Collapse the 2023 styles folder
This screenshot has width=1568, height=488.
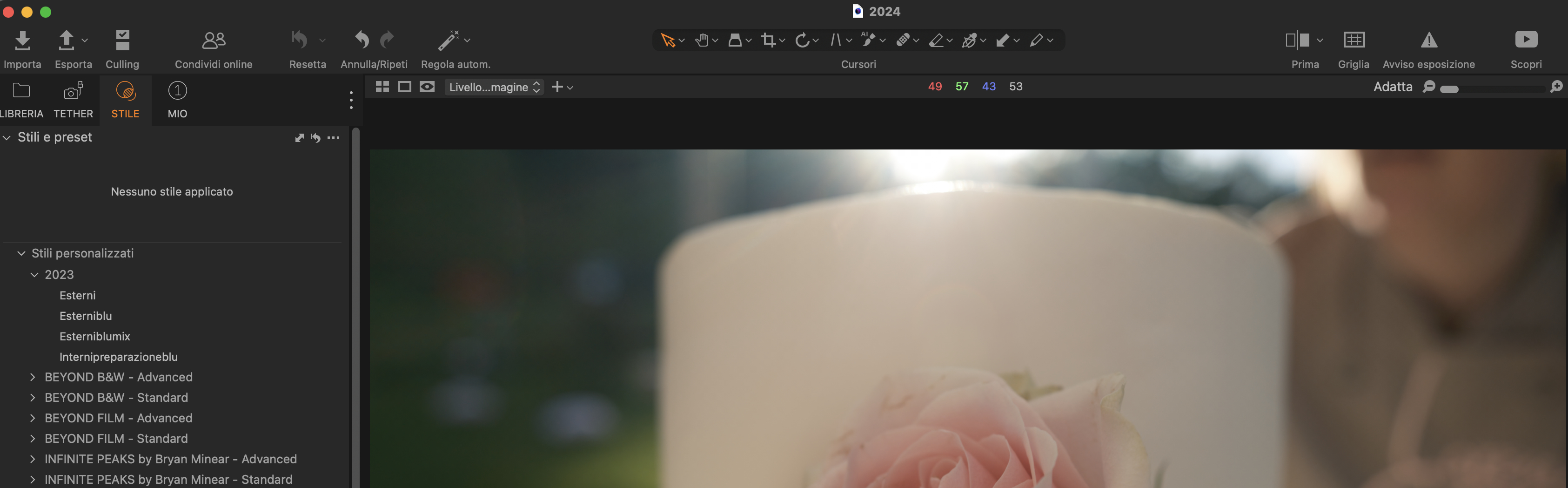(x=34, y=275)
